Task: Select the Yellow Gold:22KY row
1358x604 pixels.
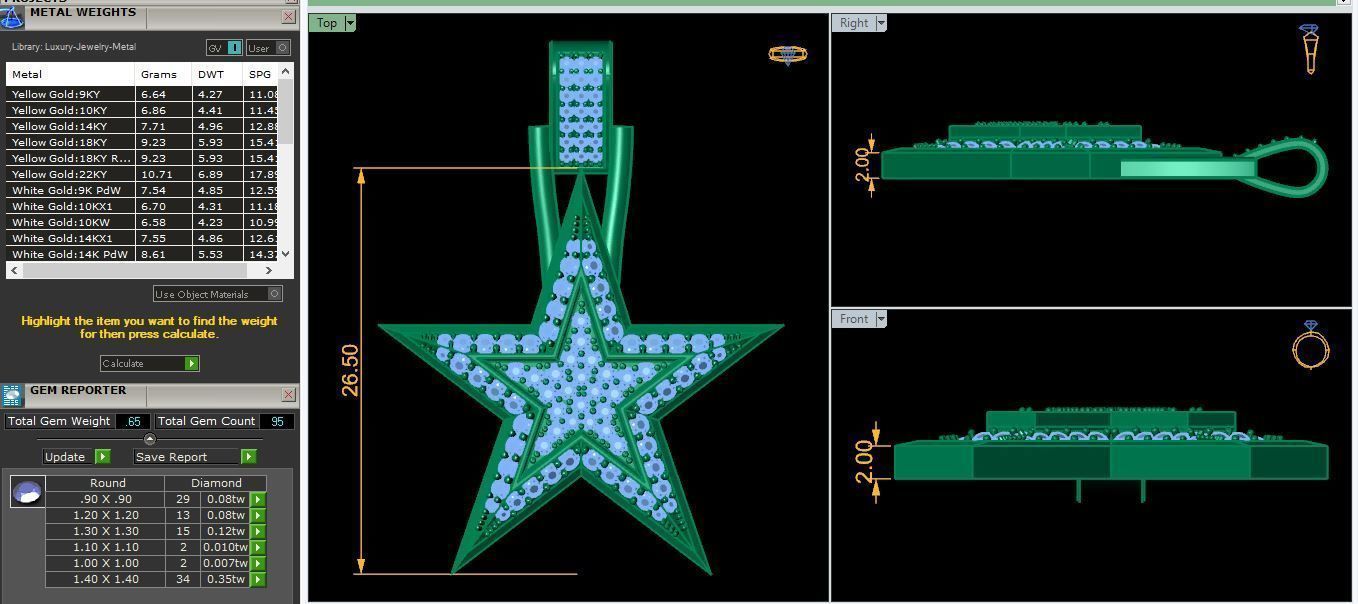Action: [142, 174]
